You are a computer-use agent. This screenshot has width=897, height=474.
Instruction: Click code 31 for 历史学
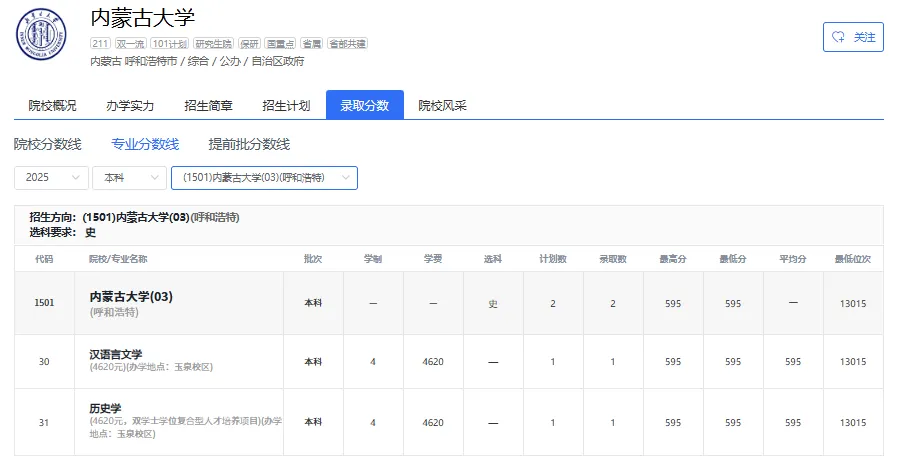coord(44,423)
